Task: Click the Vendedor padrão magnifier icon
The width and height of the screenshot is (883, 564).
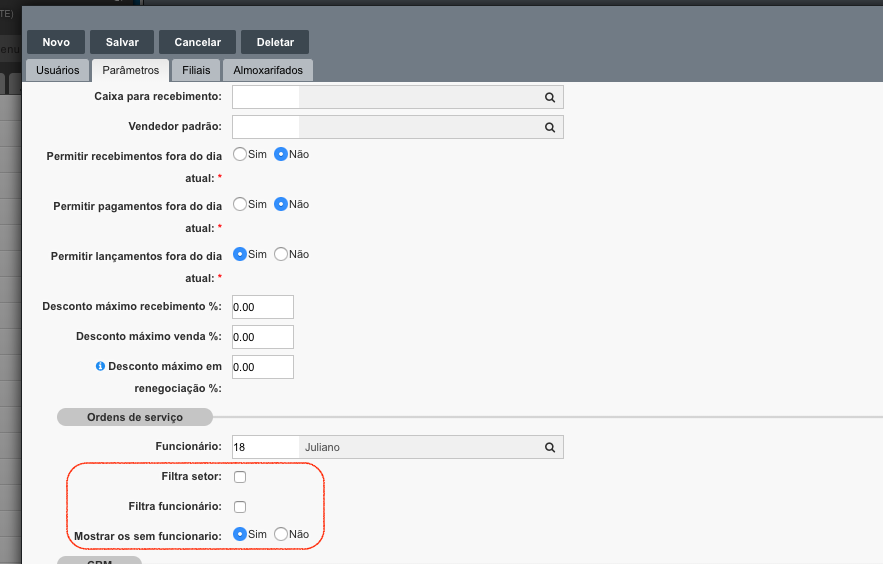Action: coord(549,128)
